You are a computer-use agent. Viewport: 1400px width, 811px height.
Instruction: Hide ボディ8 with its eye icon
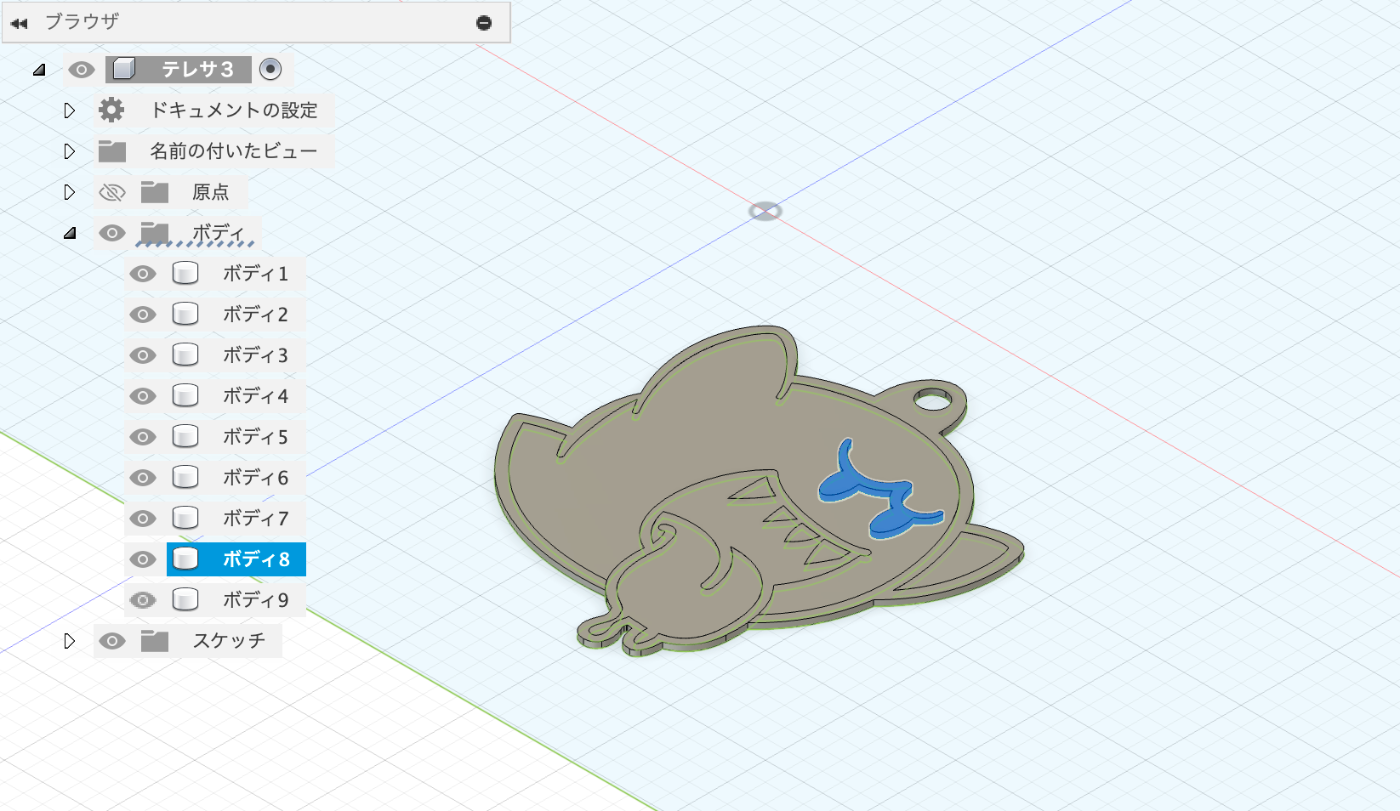click(143, 559)
